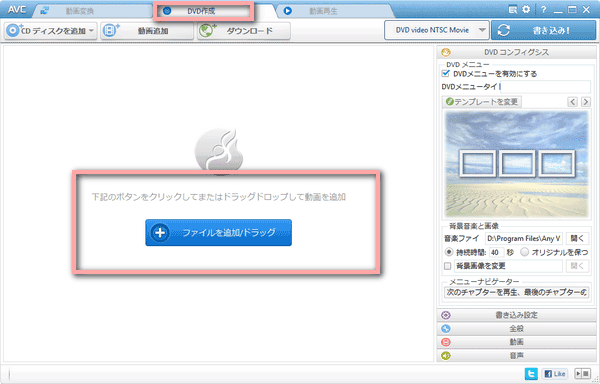Enable 背景画像を変更 checkbox
This screenshot has height=384, width=600.
[x=448, y=266]
